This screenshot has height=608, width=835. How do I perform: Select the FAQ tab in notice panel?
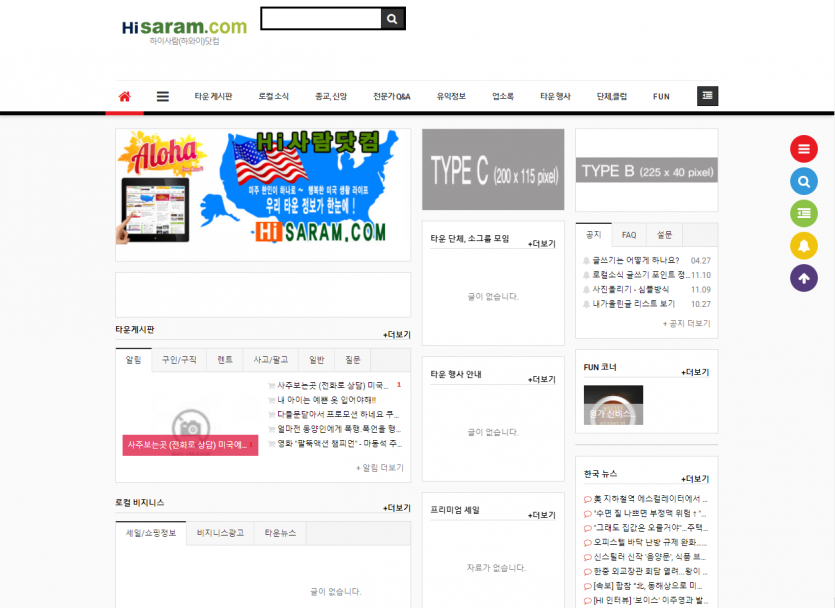[628, 235]
